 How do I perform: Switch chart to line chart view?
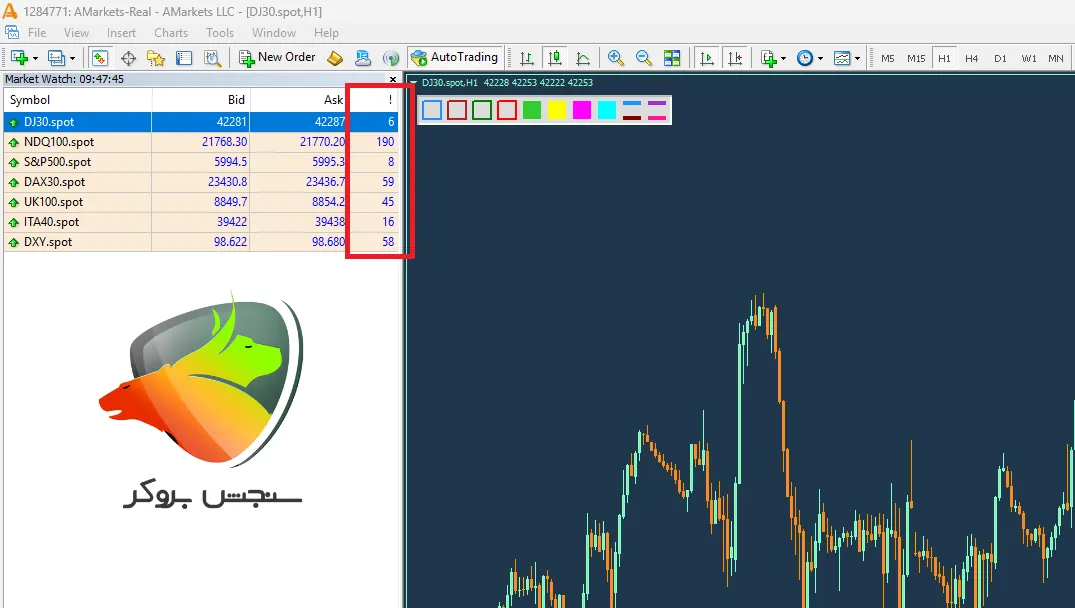583,58
